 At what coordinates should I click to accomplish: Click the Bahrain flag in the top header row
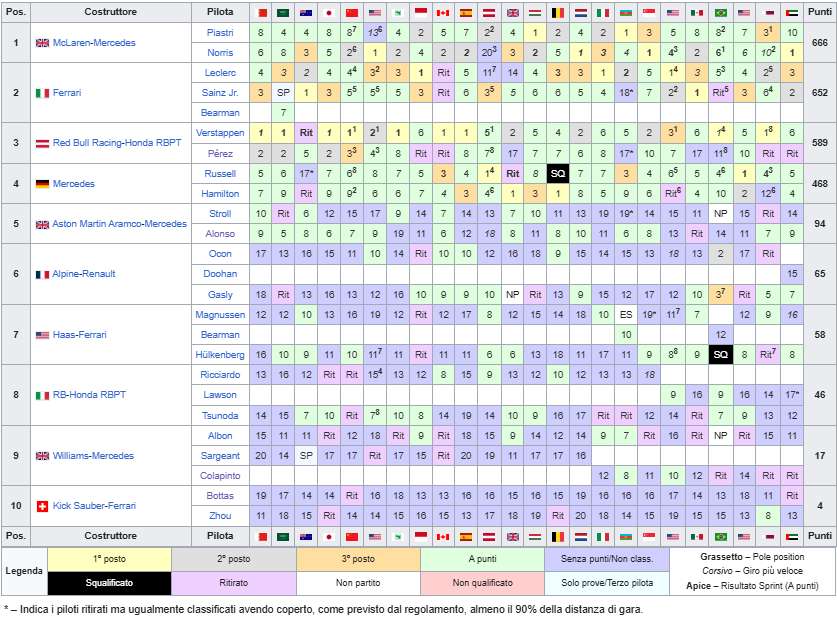(261, 12)
